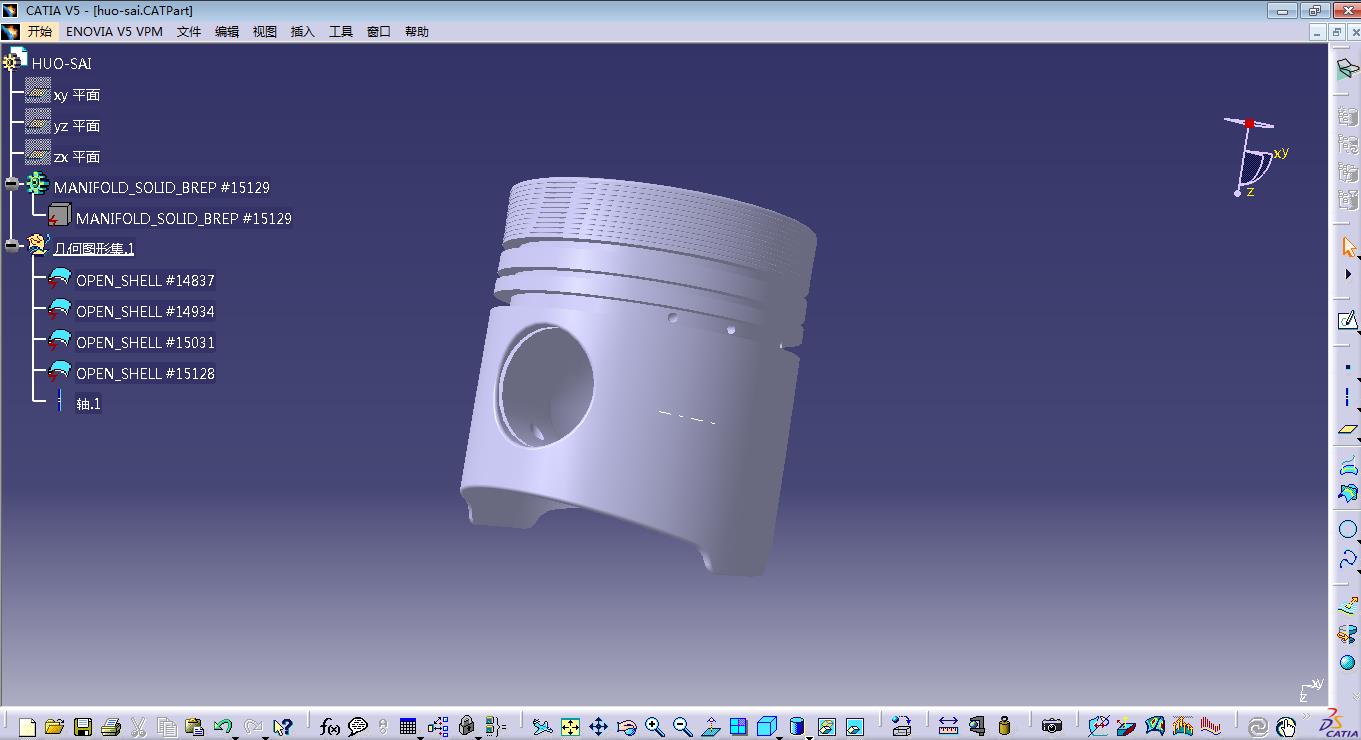This screenshot has height=740, width=1361.
Task: Open the 插入 menu
Action: (x=303, y=31)
